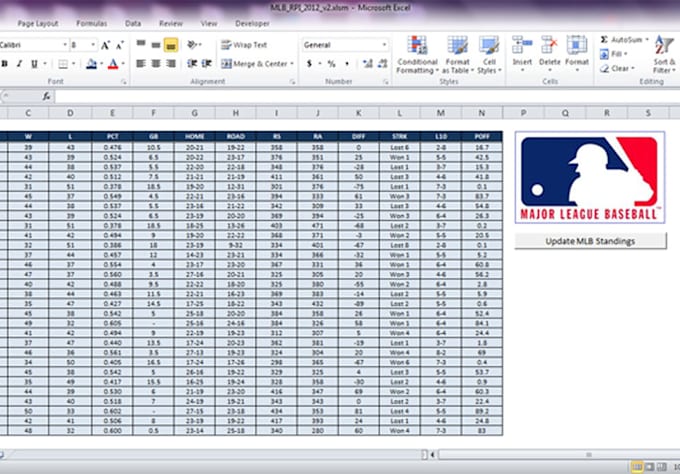Open the Number group dialog launcher
680x474 pixels.
point(386,82)
